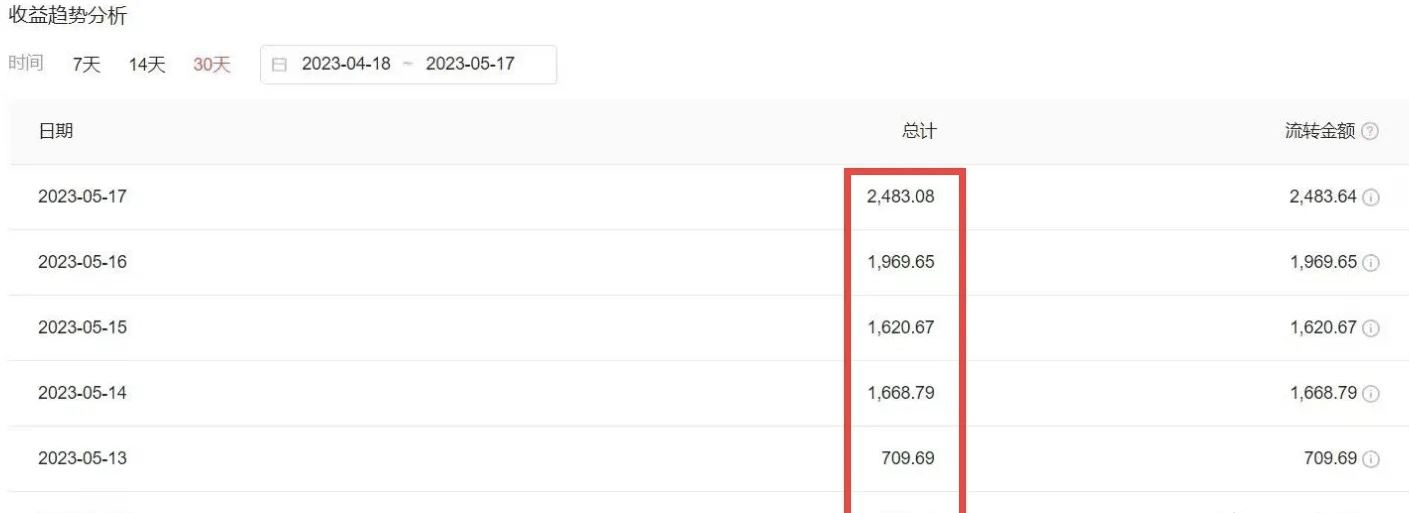1409x513 pixels.
Task: Switch to the 14天 time range
Action: 147,65
